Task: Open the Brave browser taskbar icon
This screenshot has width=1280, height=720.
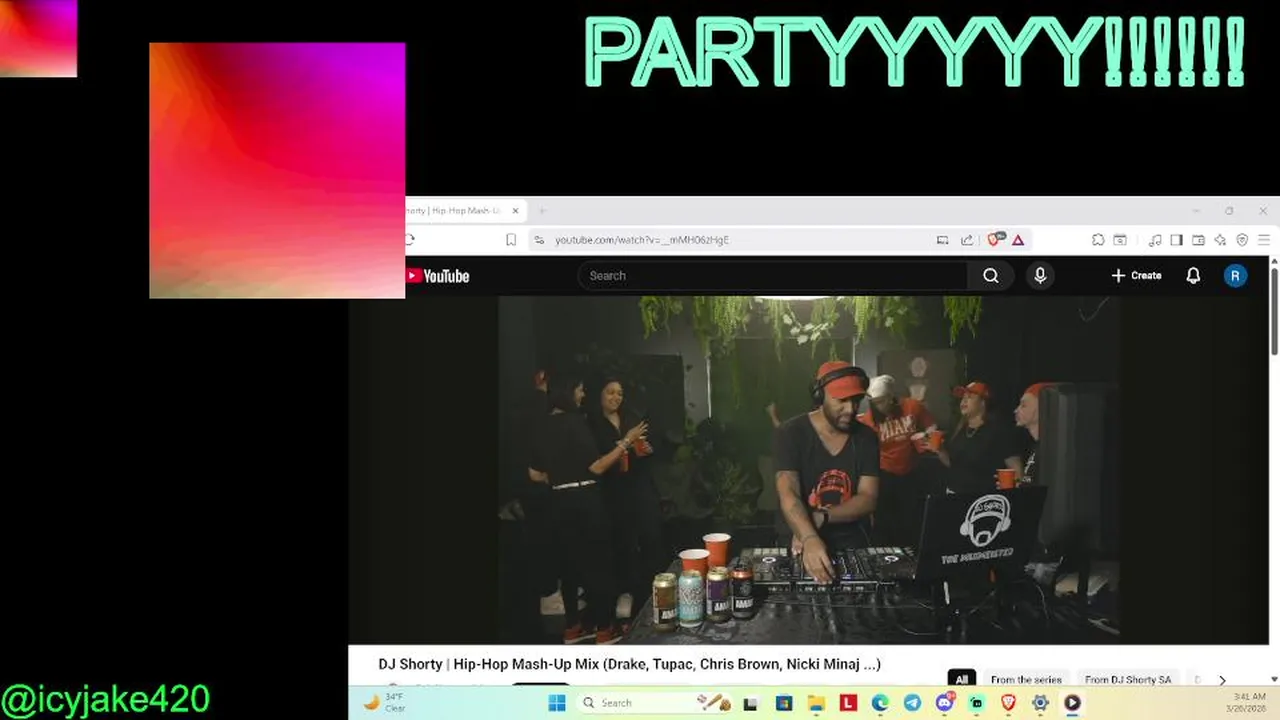Action: coord(1008,703)
